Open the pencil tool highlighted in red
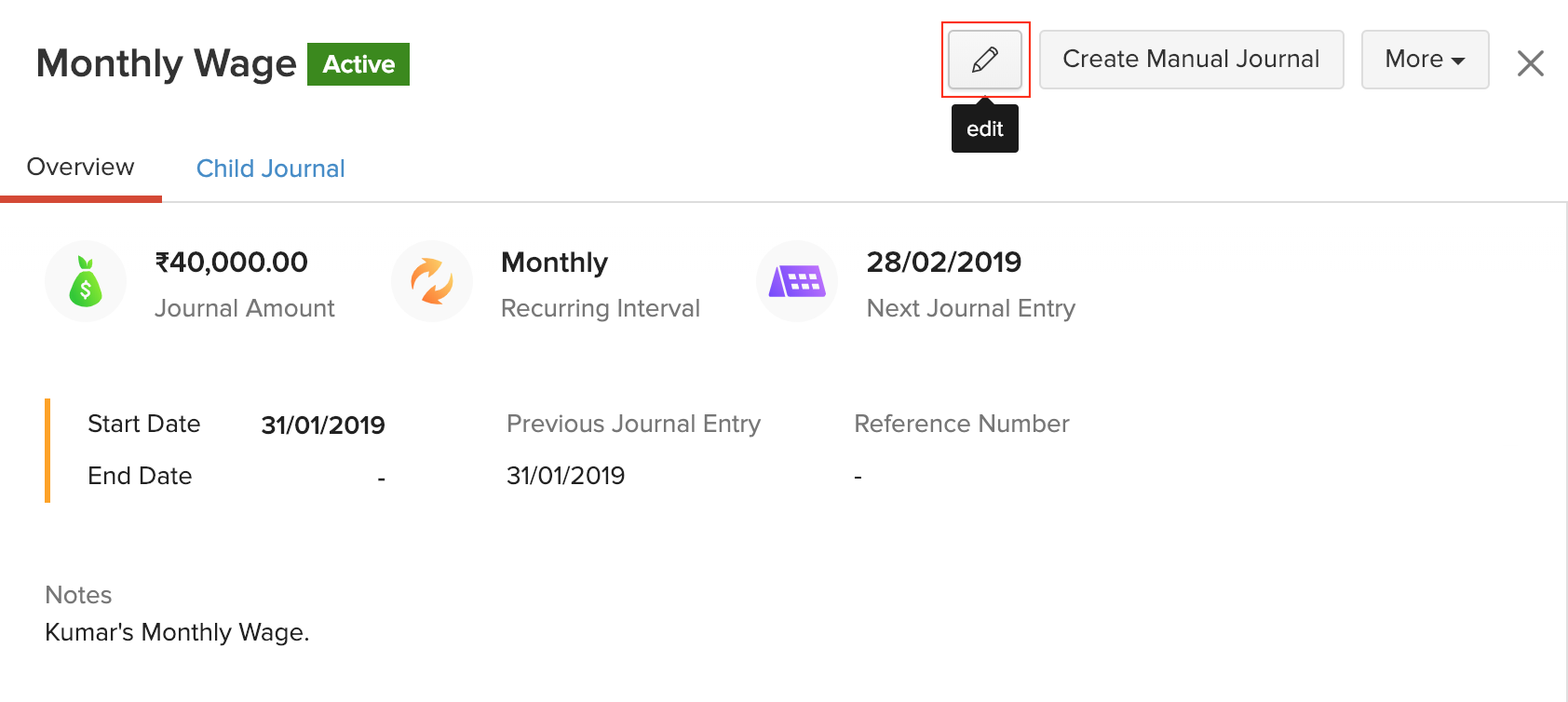Image resolution: width=1568 pixels, height=702 pixels. [984, 59]
